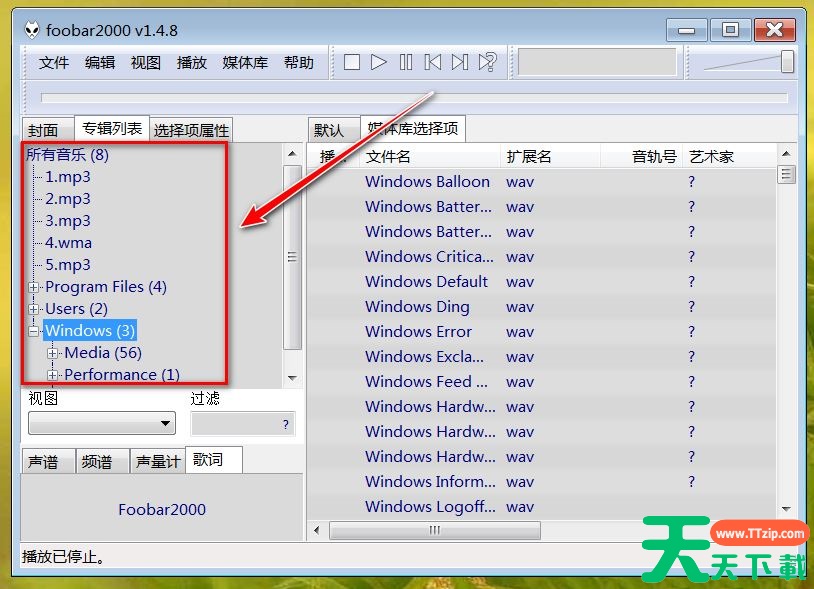The image size is (814, 589).
Task: Select 2.mp3 in the album tree
Action: 67,198
